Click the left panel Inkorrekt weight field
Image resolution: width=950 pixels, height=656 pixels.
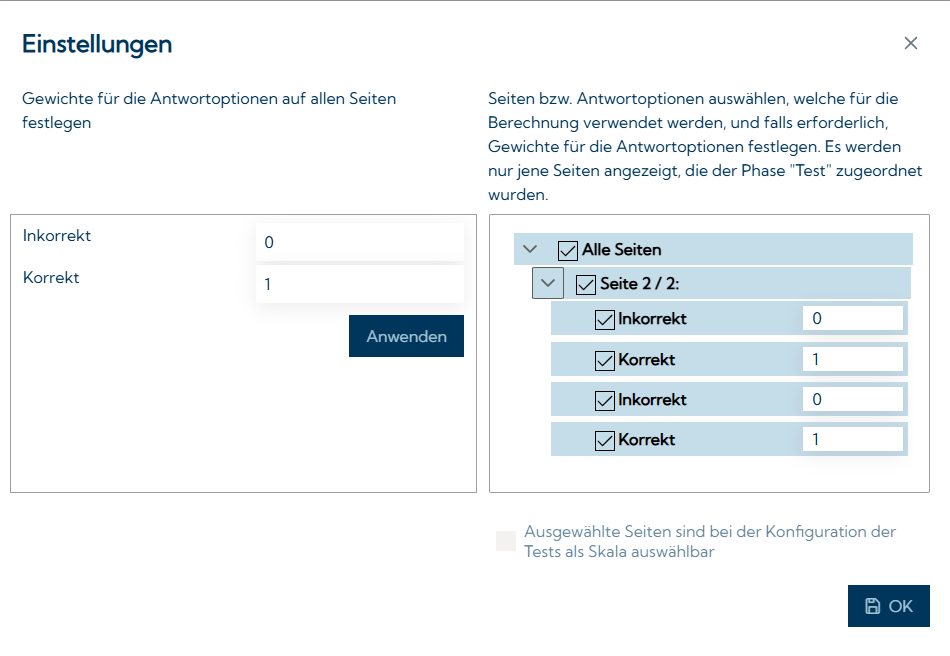coord(359,242)
